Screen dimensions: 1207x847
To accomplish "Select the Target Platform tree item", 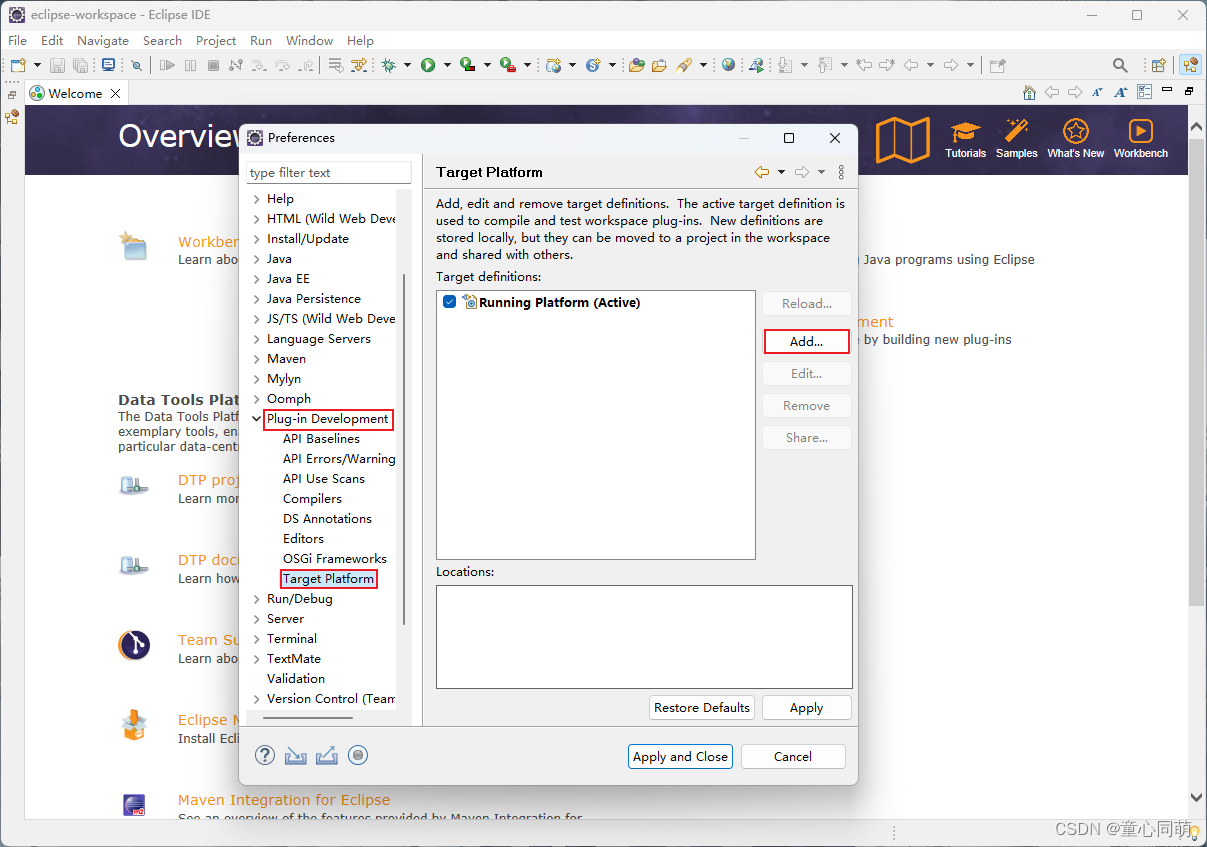I will (x=329, y=579).
